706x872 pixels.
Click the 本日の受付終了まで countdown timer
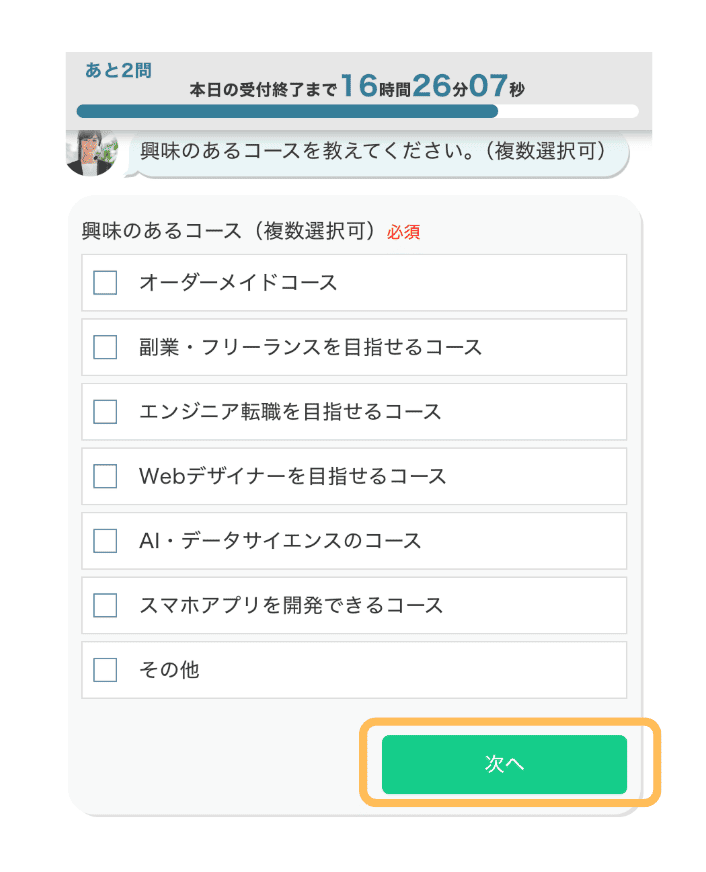pos(357,88)
